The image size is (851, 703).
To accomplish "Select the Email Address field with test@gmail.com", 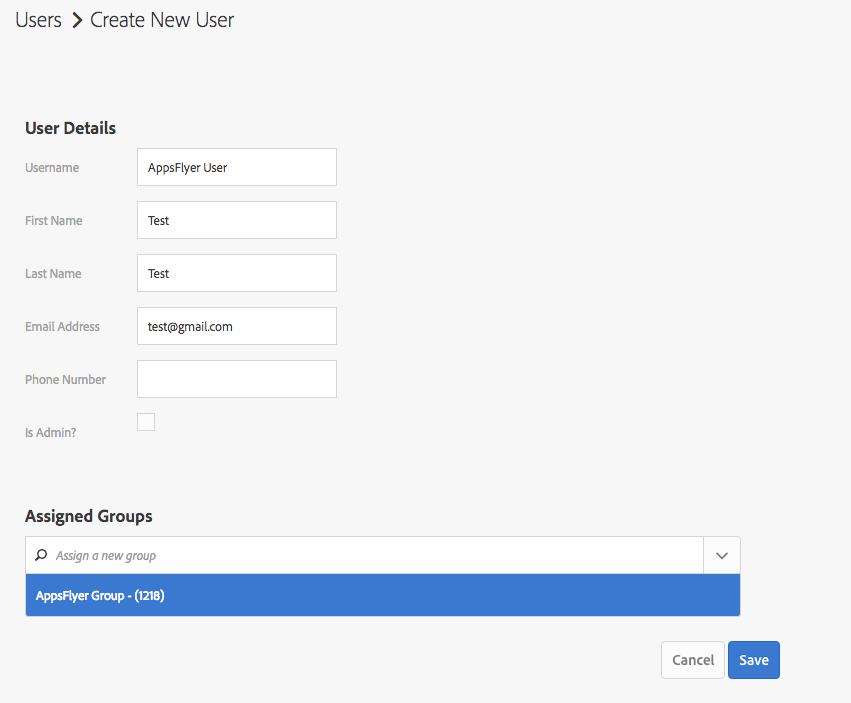I will 236,326.
